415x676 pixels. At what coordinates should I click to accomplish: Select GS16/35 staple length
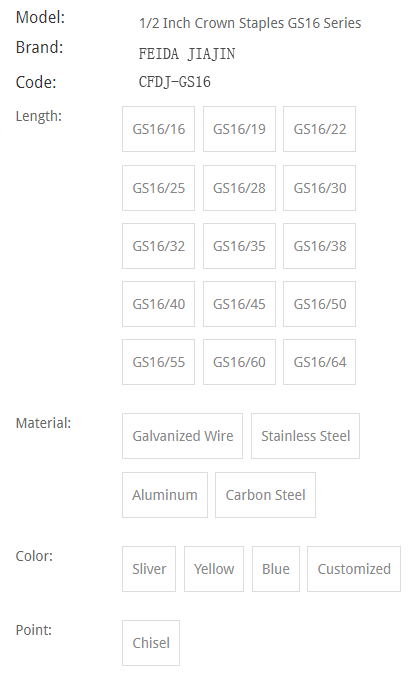[239, 246]
